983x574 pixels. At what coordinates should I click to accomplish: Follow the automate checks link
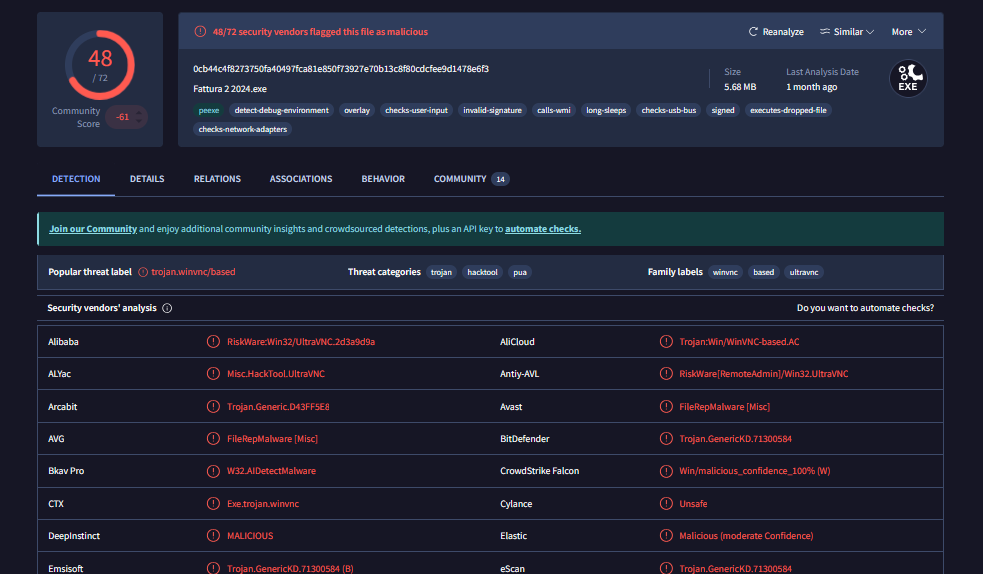pyautogui.click(x=543, y=229)
